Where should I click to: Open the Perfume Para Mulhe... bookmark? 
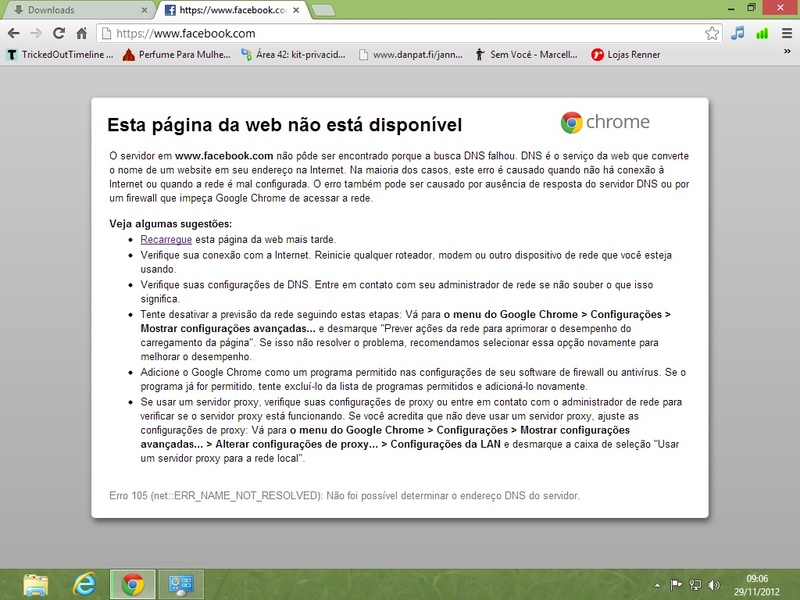click(177, 55)
